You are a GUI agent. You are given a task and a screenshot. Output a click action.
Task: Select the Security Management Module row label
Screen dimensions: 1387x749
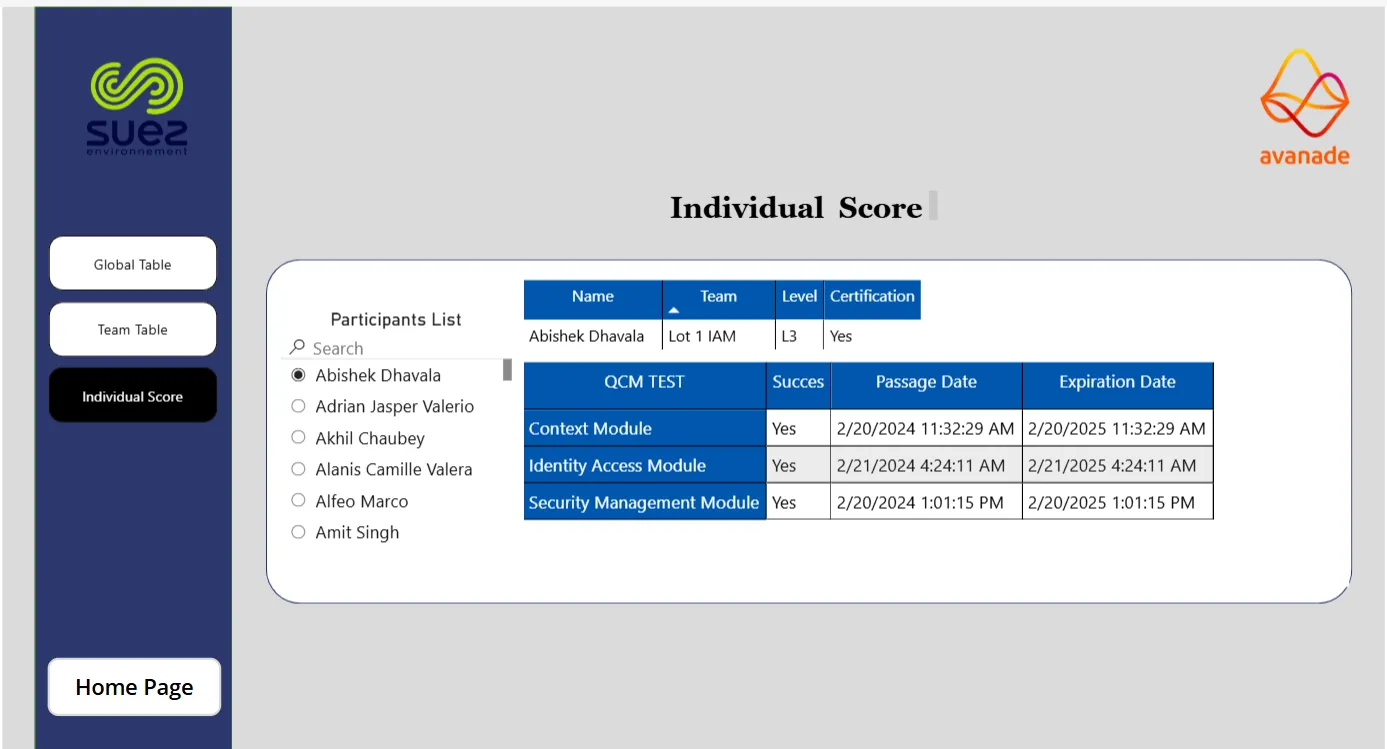point(644,502)
